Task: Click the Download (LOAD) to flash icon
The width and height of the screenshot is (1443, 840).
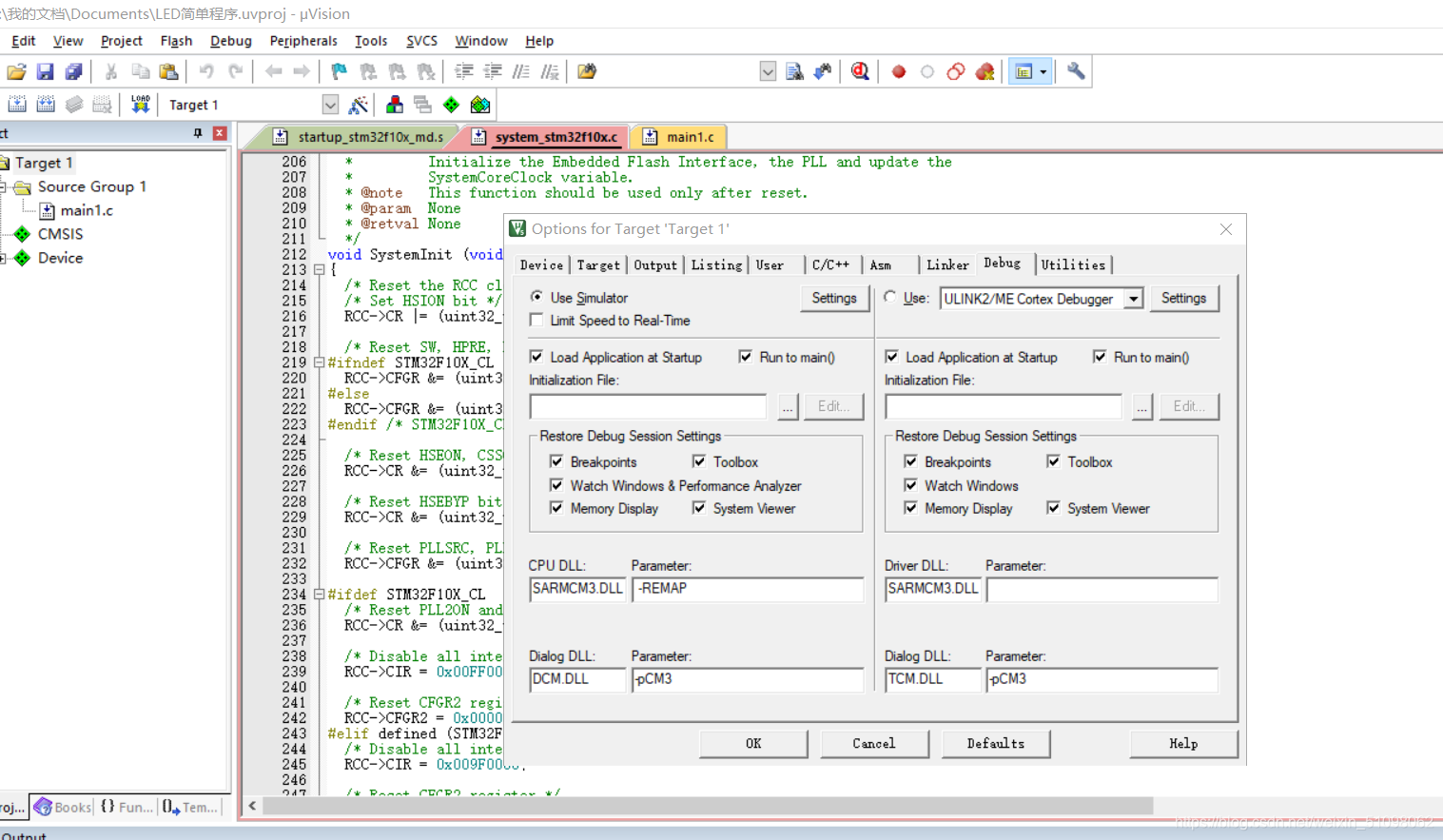Action: pos(140,105)
